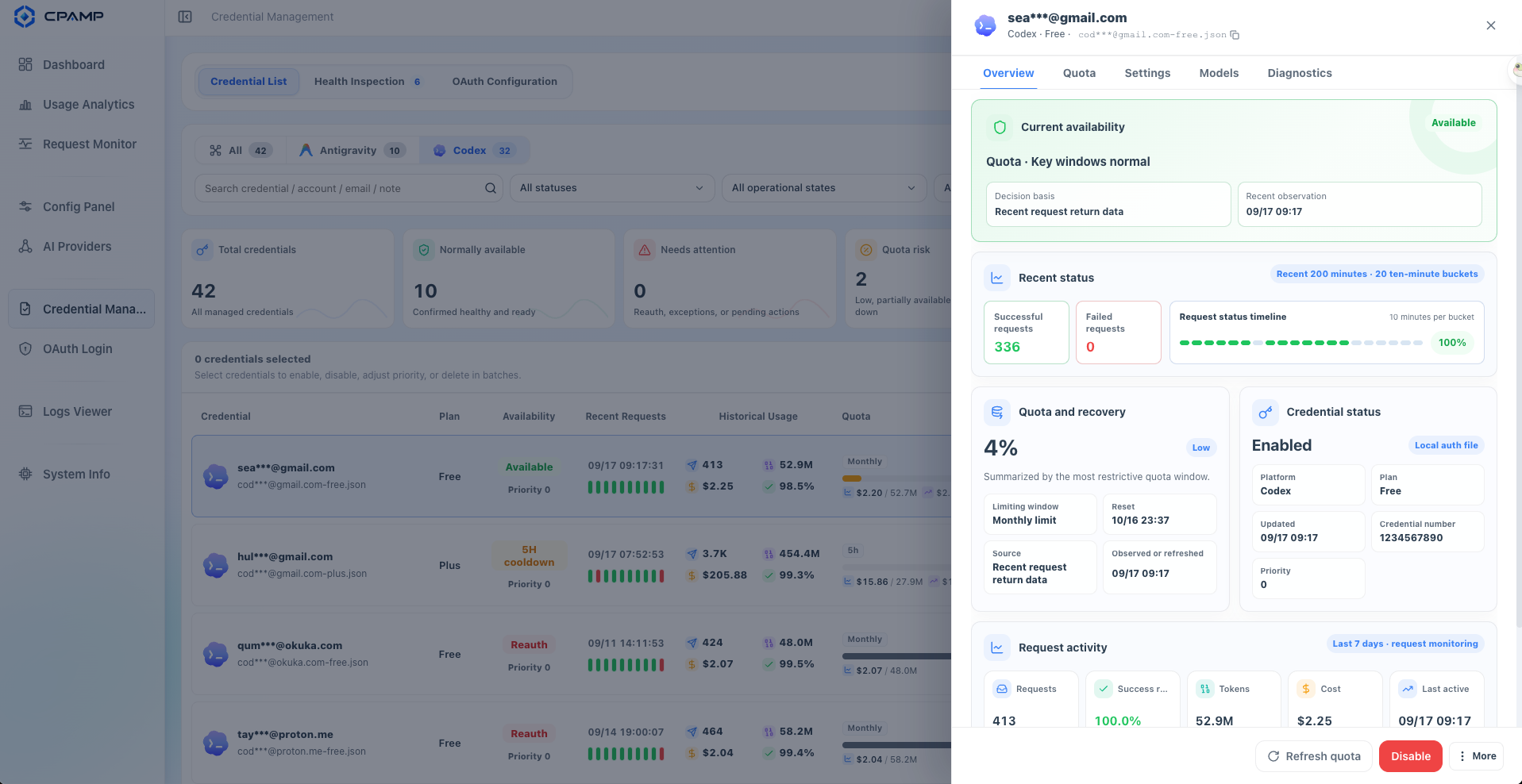The height and width of the screenshot is (784, 1522).
Task: Toggle the sidebar collapse icon in header
Action: 185,17
